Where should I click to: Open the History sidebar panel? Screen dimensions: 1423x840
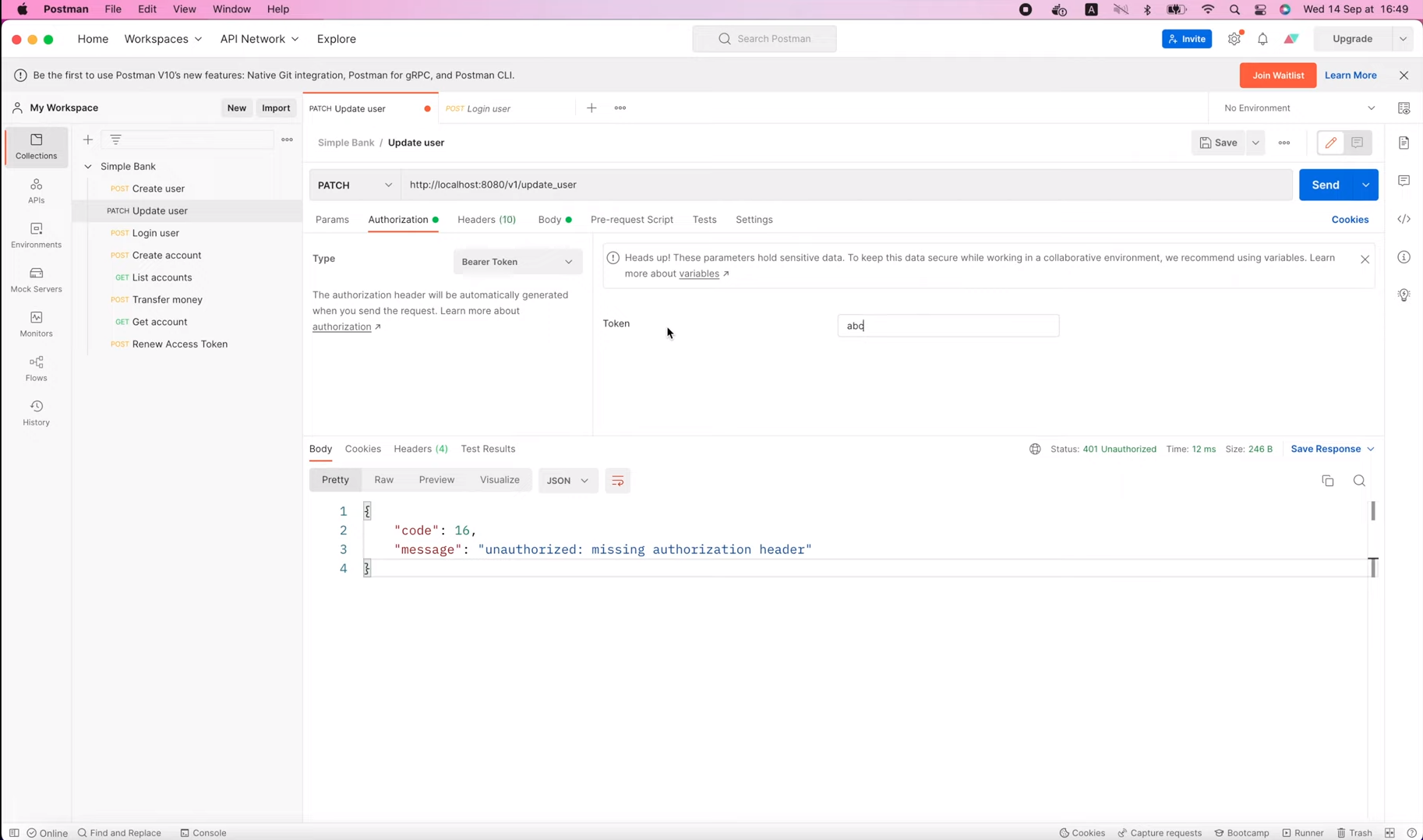(36, 413)
